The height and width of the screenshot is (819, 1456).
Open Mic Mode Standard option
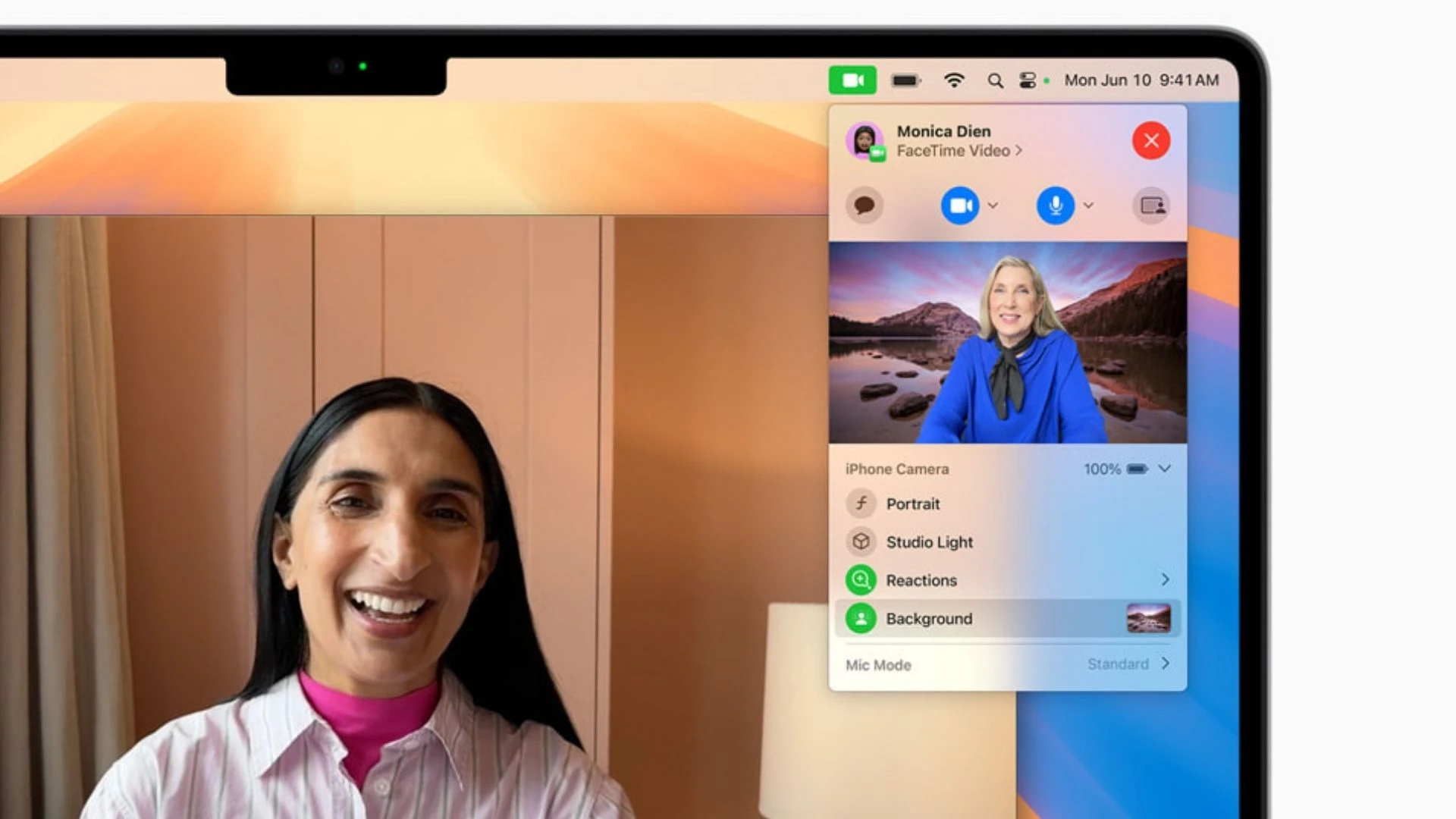(x=1118, y=664)
